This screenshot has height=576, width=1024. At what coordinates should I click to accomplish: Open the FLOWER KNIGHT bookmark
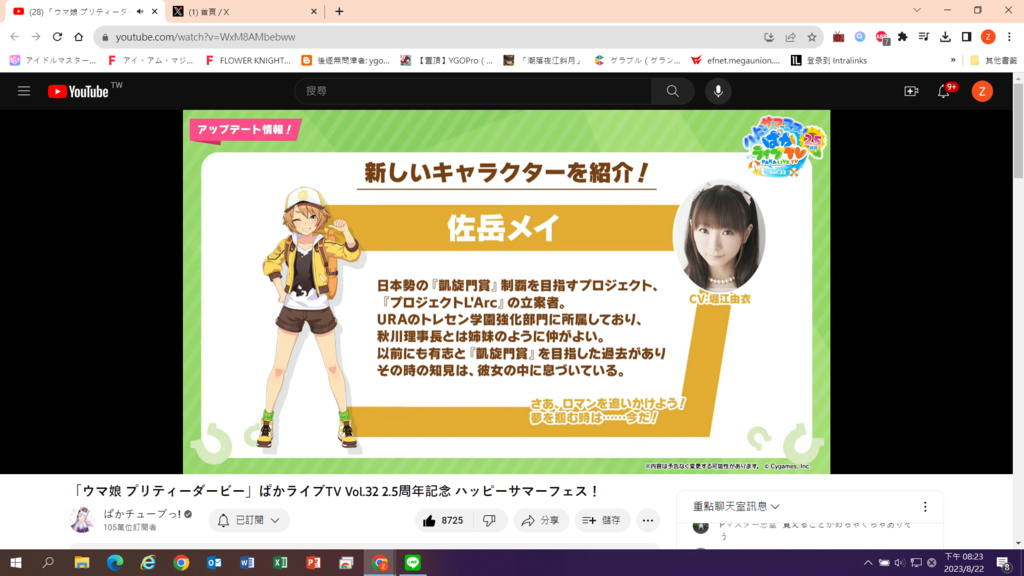coord(248,60)
